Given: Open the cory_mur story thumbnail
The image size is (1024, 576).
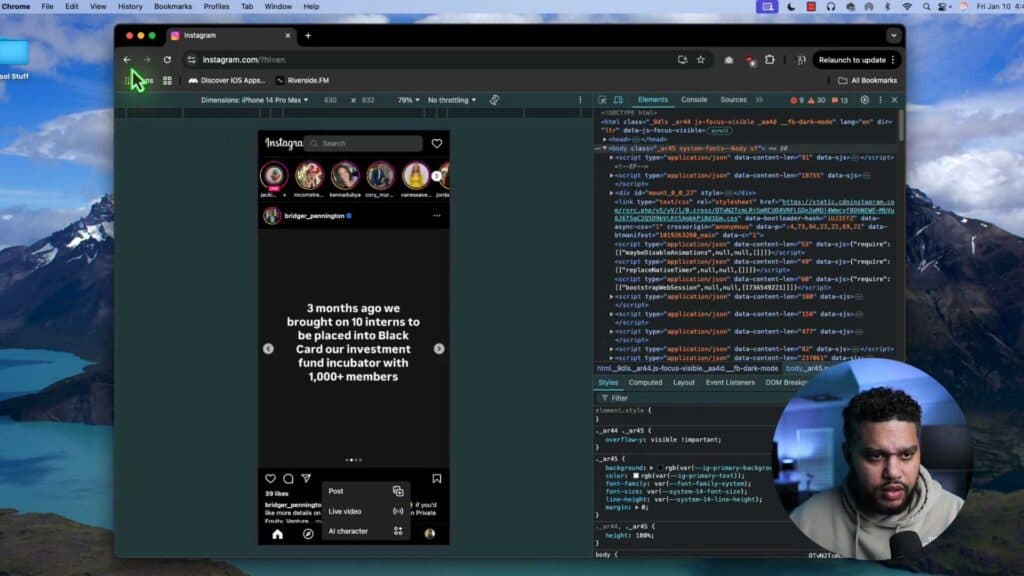Looking at the screenshot, I should coord(380,176).
